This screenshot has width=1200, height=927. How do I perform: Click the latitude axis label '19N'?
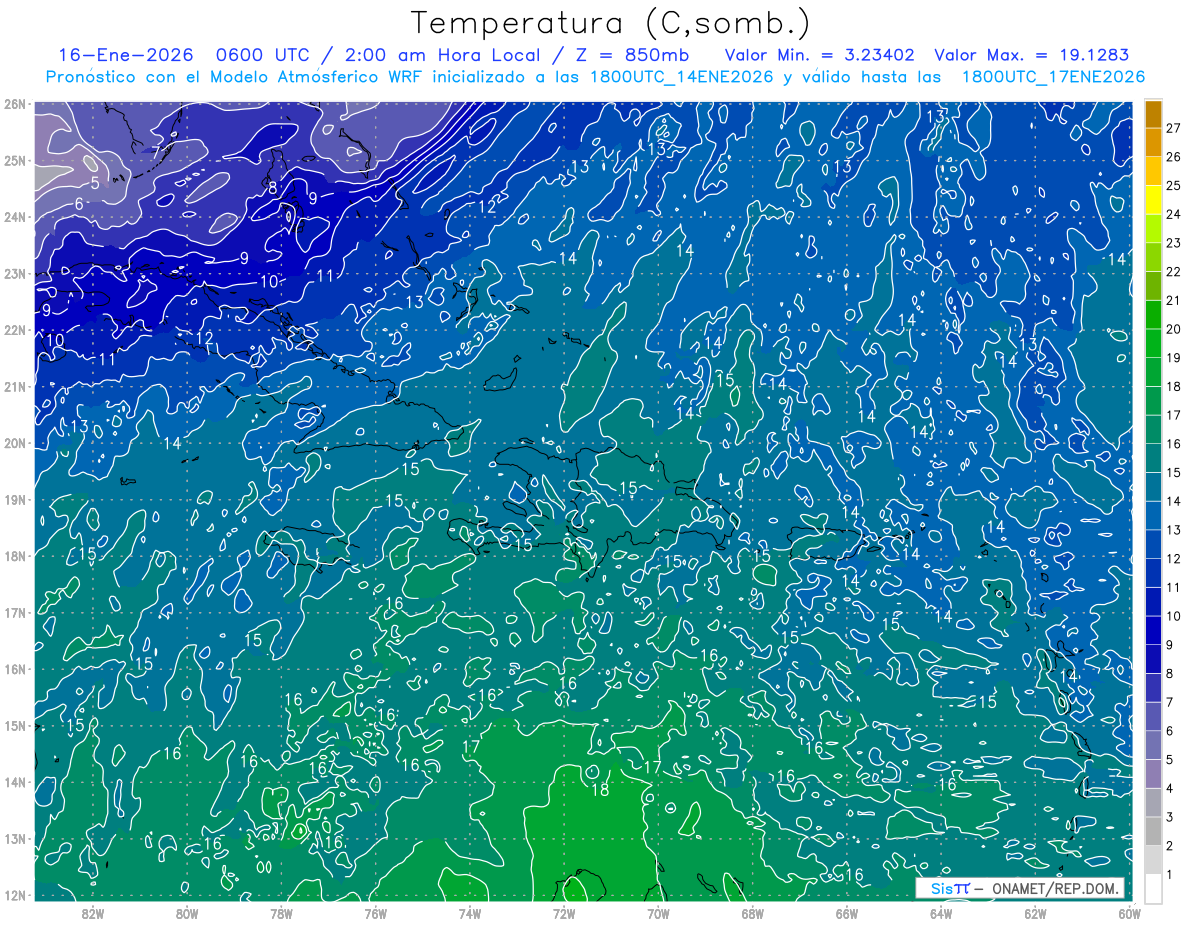point(14,500)
